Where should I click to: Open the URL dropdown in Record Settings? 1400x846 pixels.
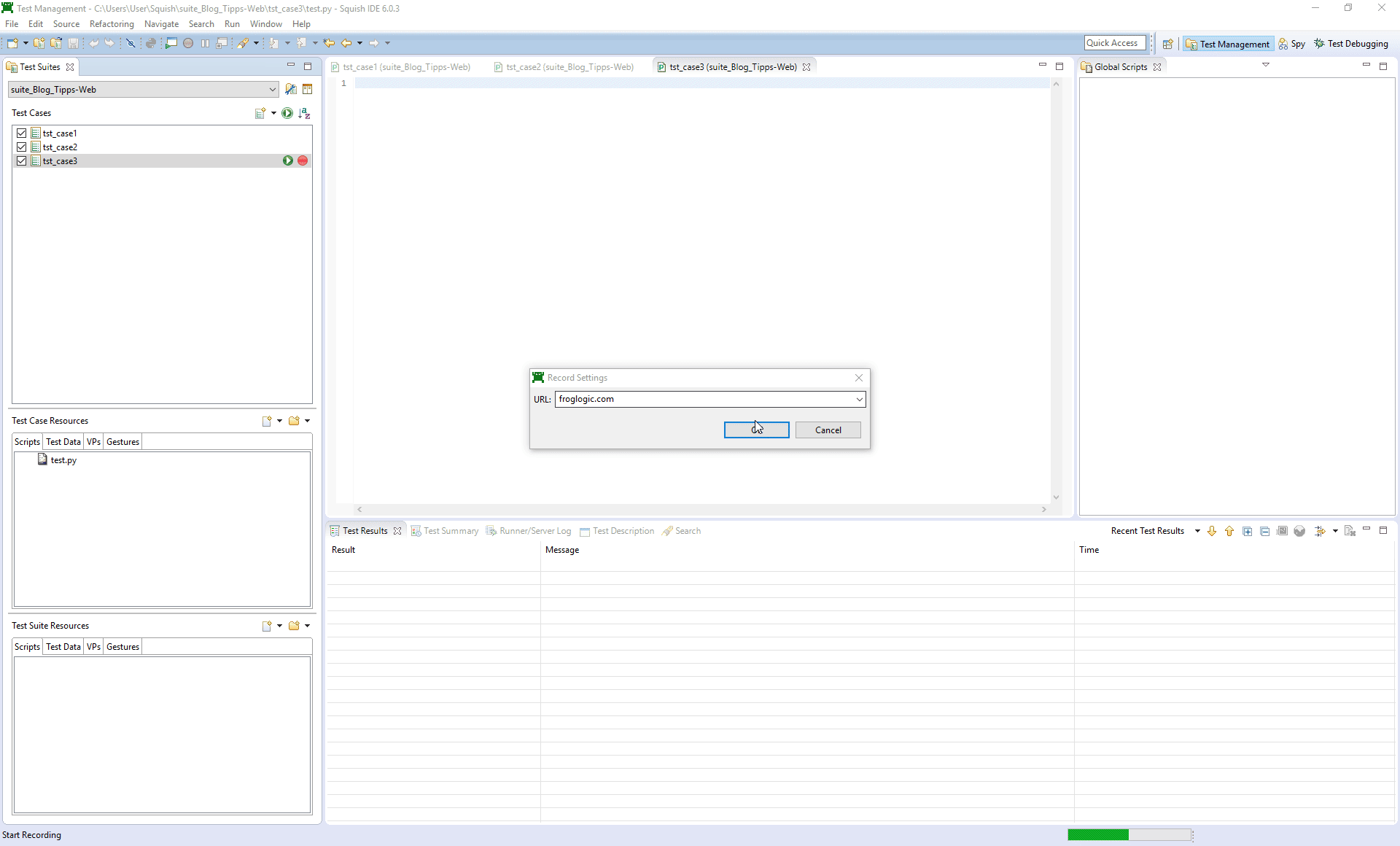pos(859,399)
